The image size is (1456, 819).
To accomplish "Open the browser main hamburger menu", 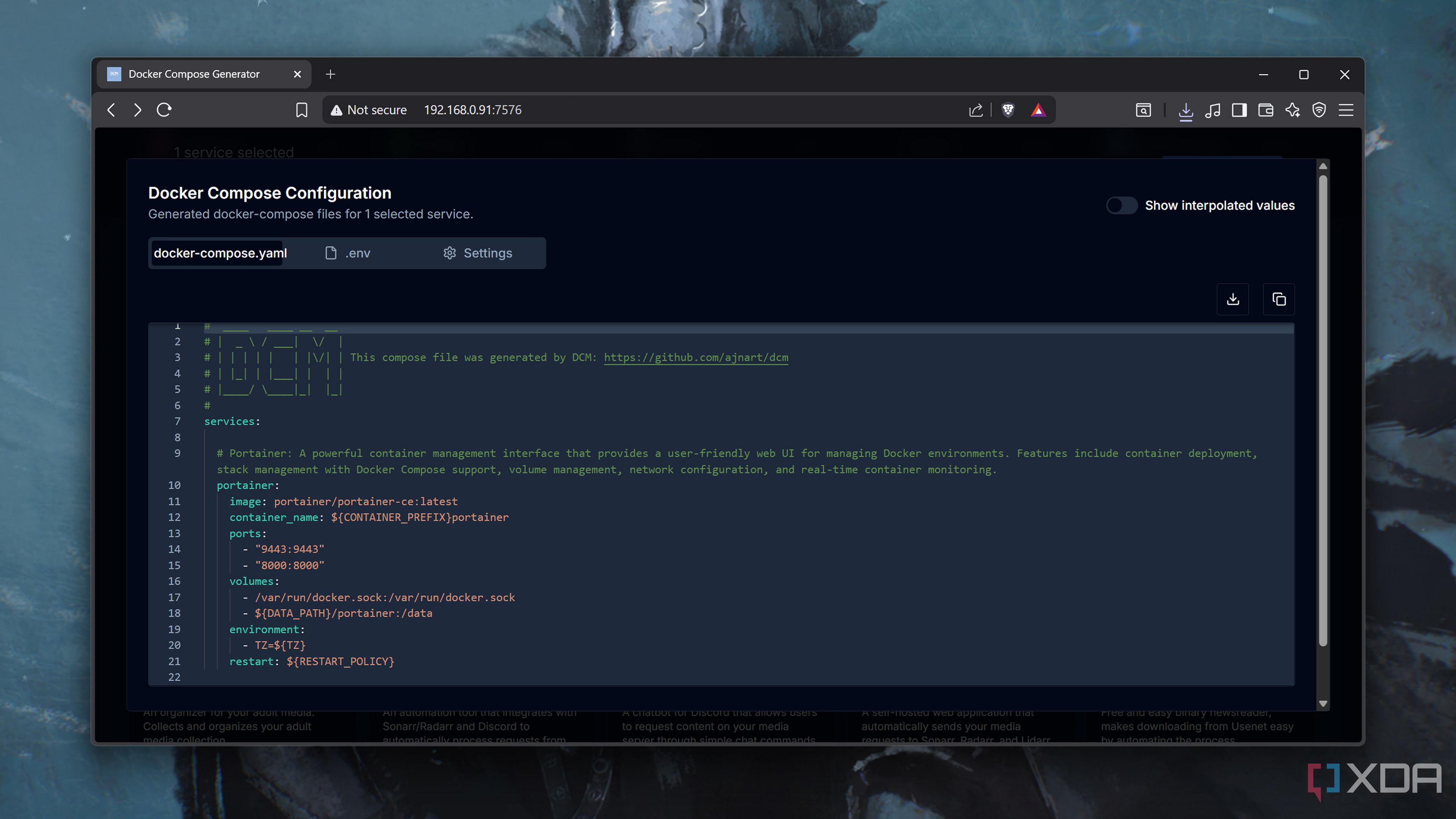I will pyautogui.click(x=1346, y=110).
